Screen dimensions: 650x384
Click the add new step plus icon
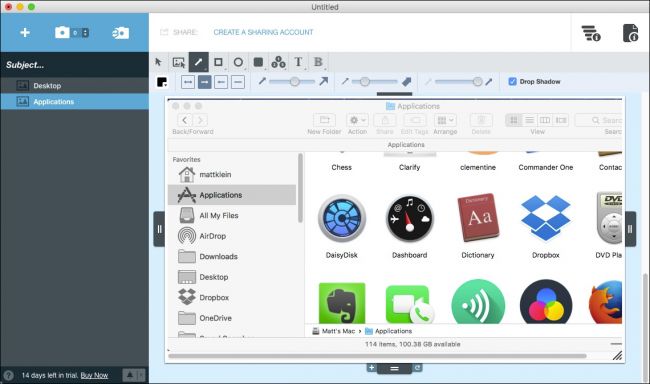[25, 32]
